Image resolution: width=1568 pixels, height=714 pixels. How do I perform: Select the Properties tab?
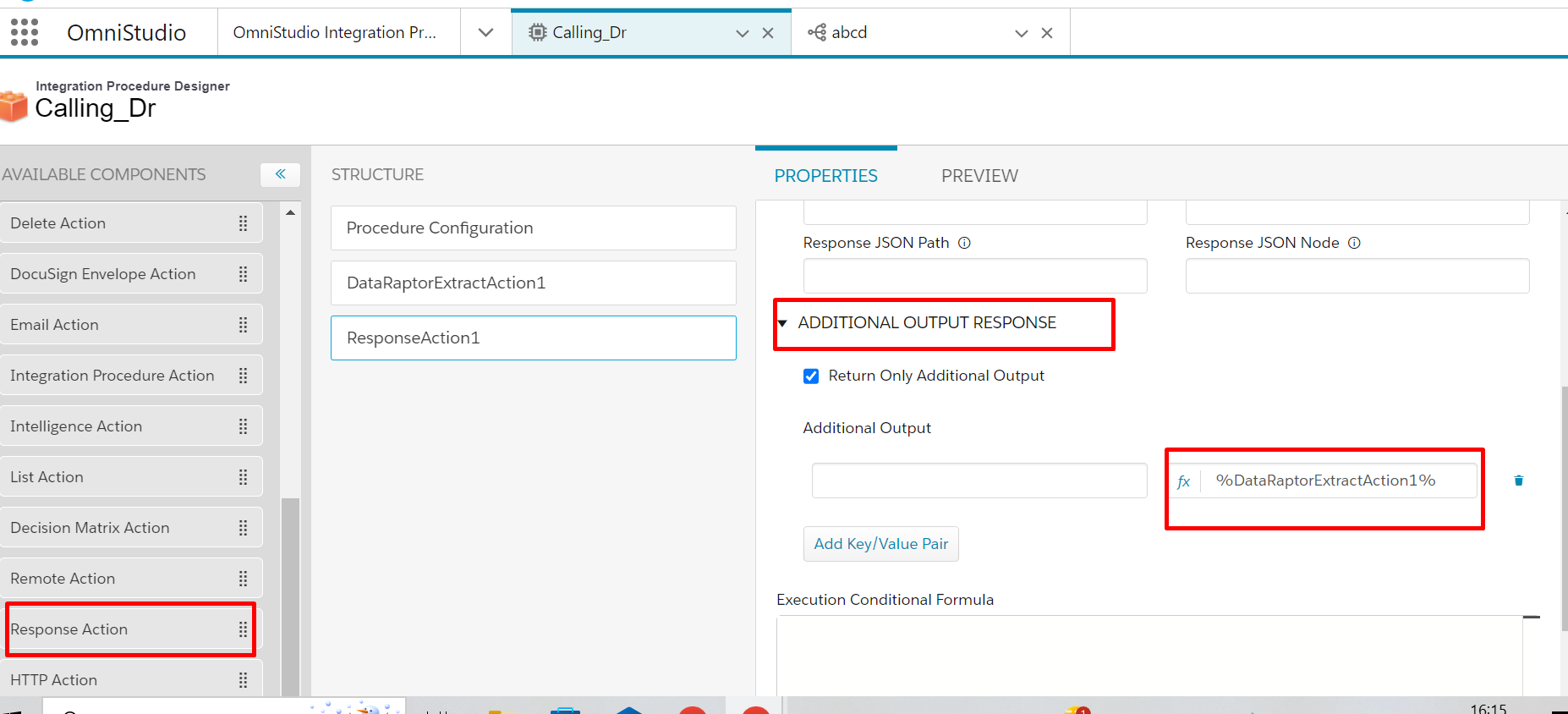[x=825, y=175]
